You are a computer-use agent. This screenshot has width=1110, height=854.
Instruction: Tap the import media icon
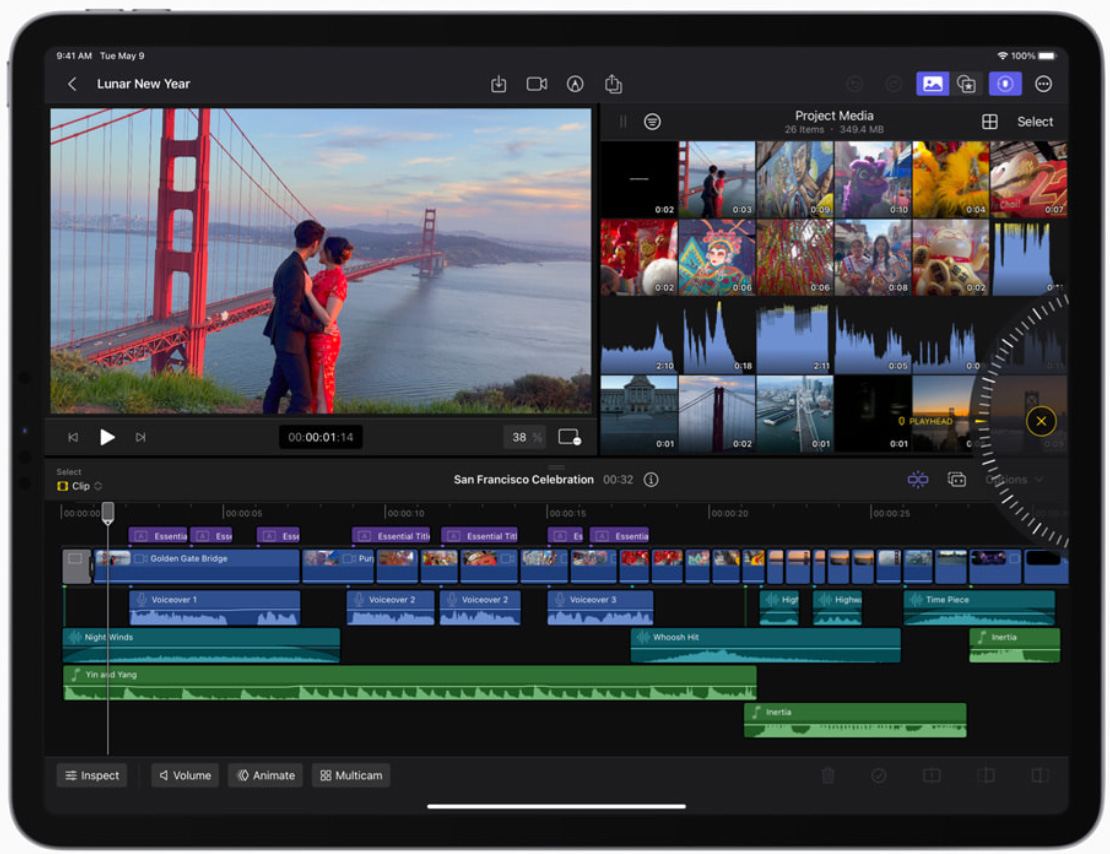point(498,85)
